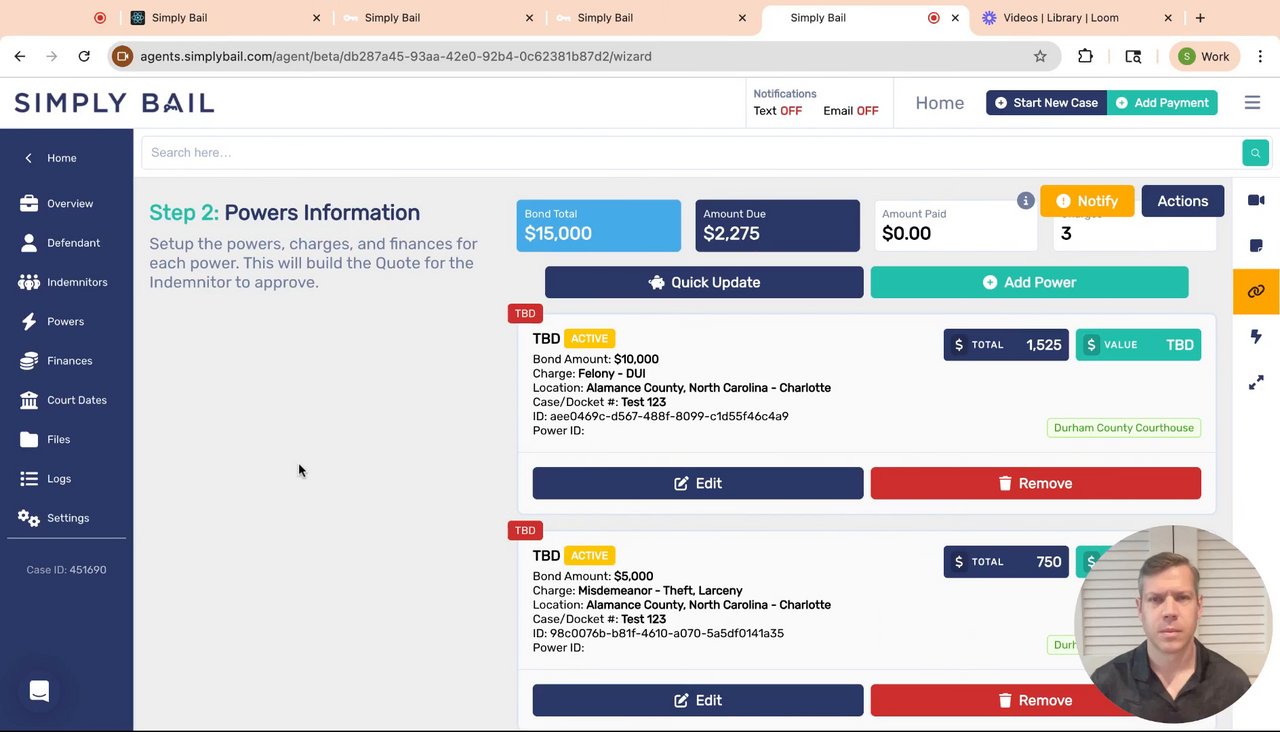Screen dimensions: 1280x732
Task: Click the Quick Update button
Action: 704,282
